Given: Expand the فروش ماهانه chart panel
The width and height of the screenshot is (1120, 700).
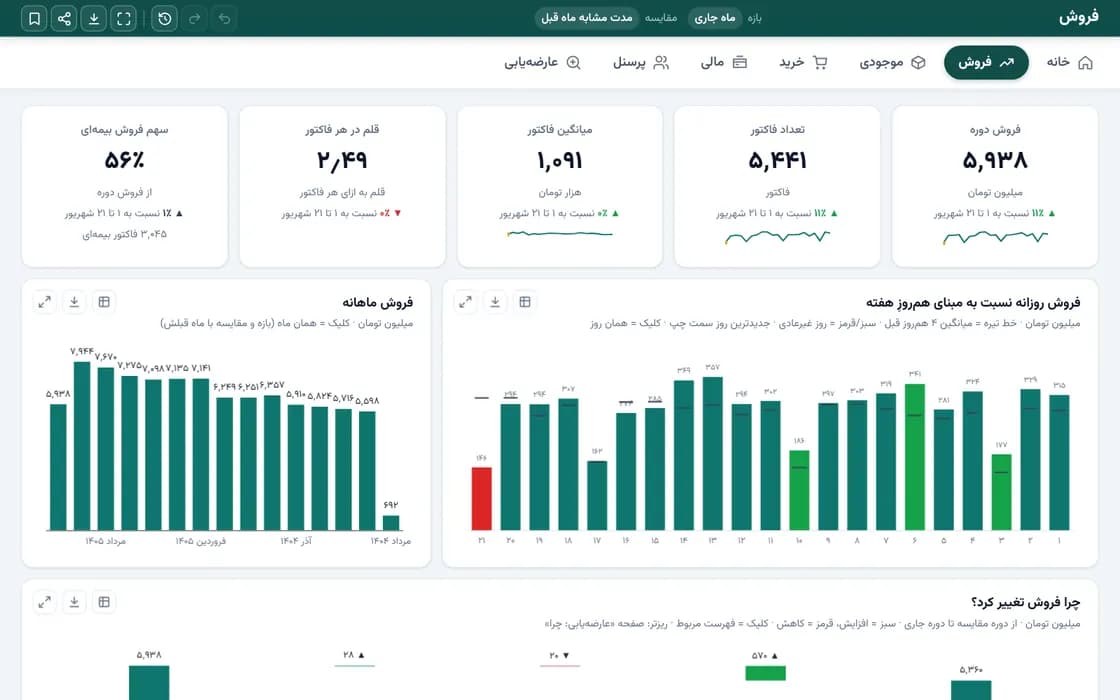Looking at the screenshot, I should click(x=44, y=302).
